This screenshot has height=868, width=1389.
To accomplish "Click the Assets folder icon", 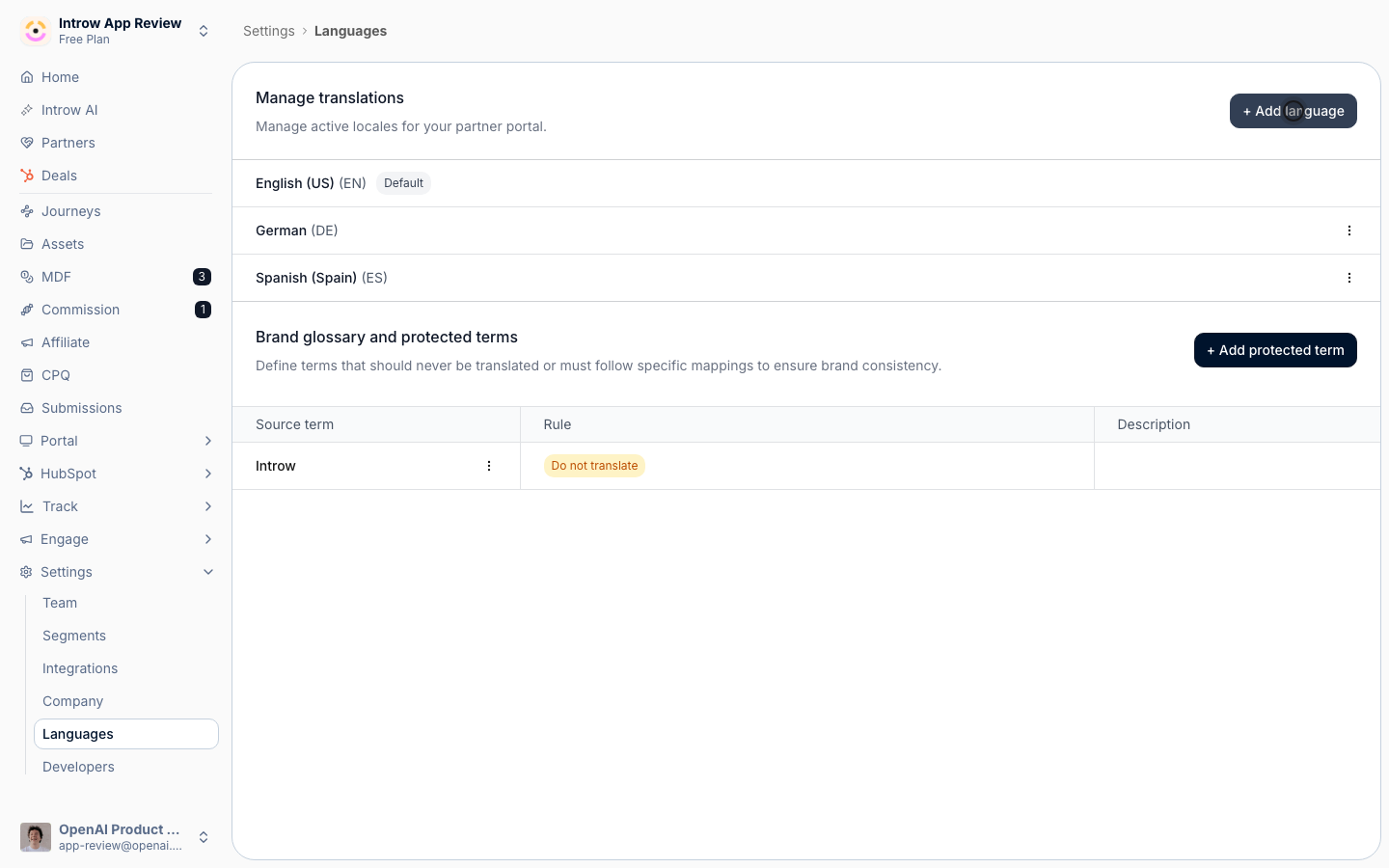I will coord(27,244).
